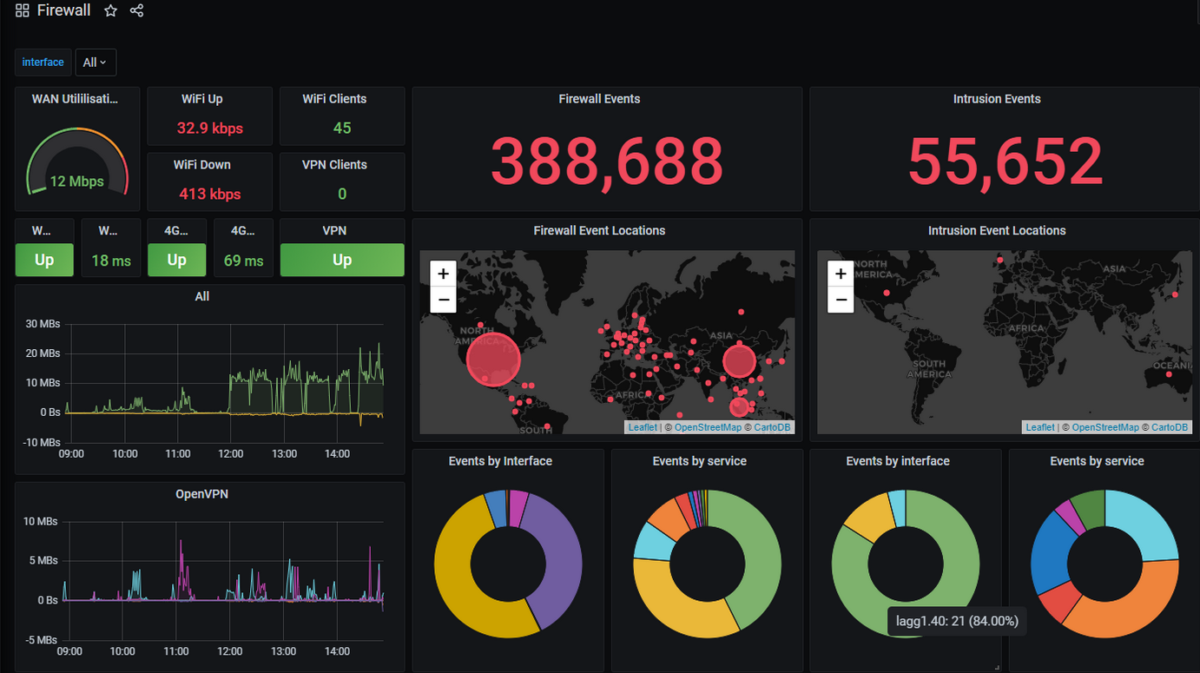Star the Firewall dashboard as favorite
Viewport: 1200px width, 673px height.
111,11
